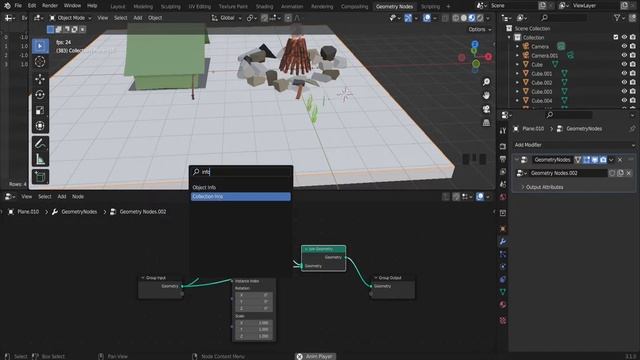The width and height of the screenshot is (640, 360).
Task: Select the Annotate tool in viewport toolbar
Action: pos(40,143)
